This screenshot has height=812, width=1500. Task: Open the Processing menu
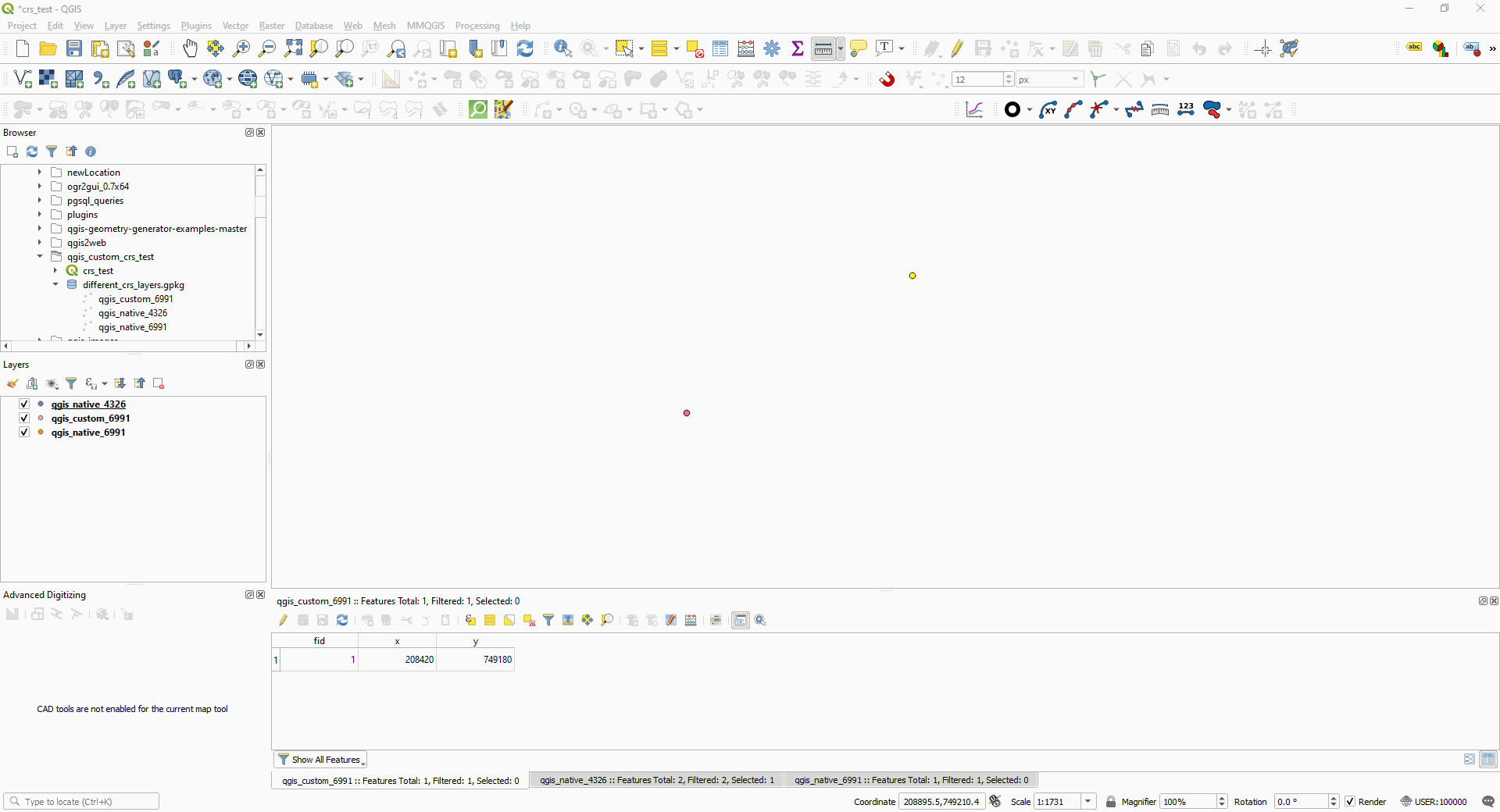(477, 25)
